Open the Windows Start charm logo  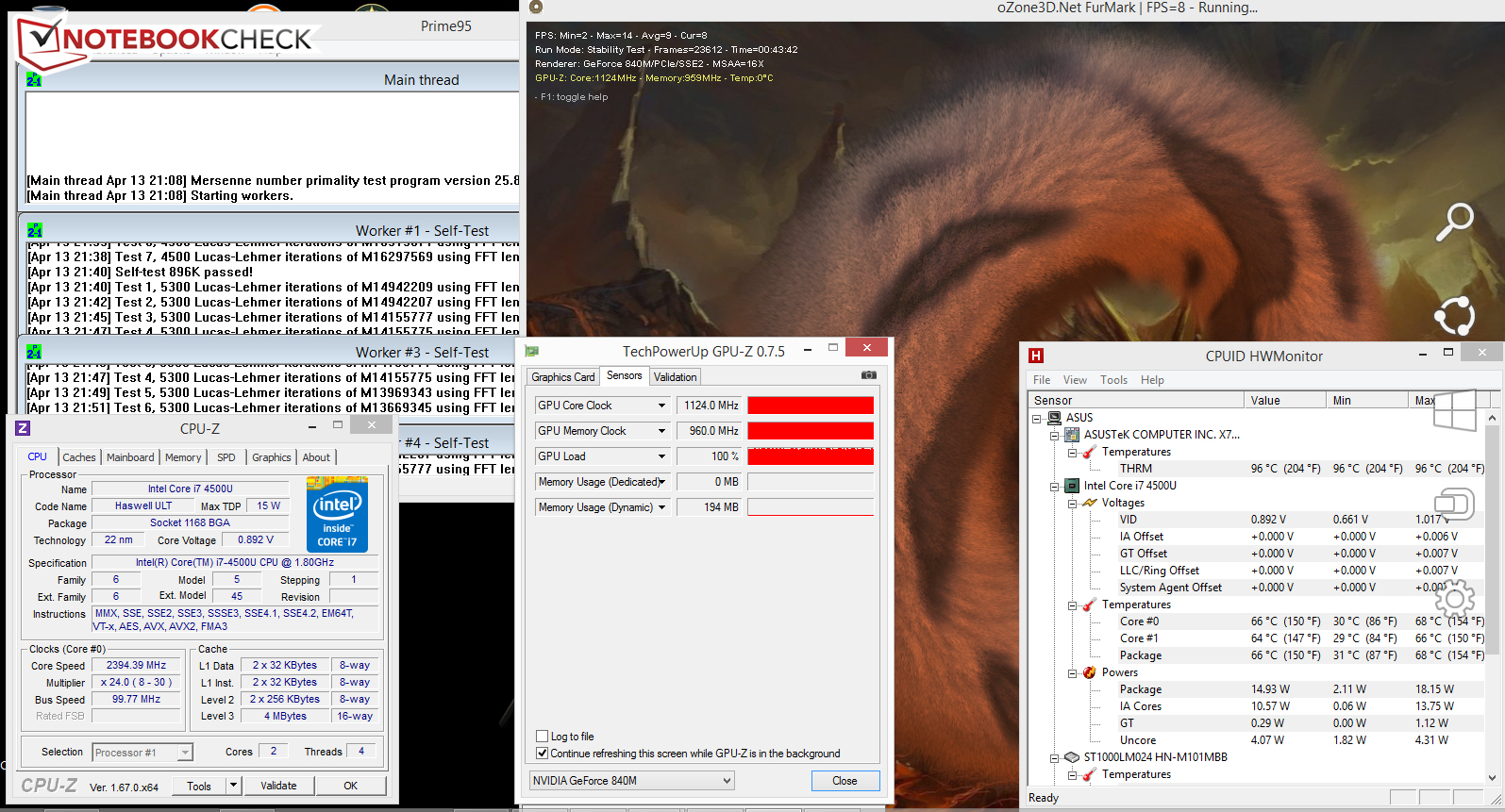[x=1454, y=410]
